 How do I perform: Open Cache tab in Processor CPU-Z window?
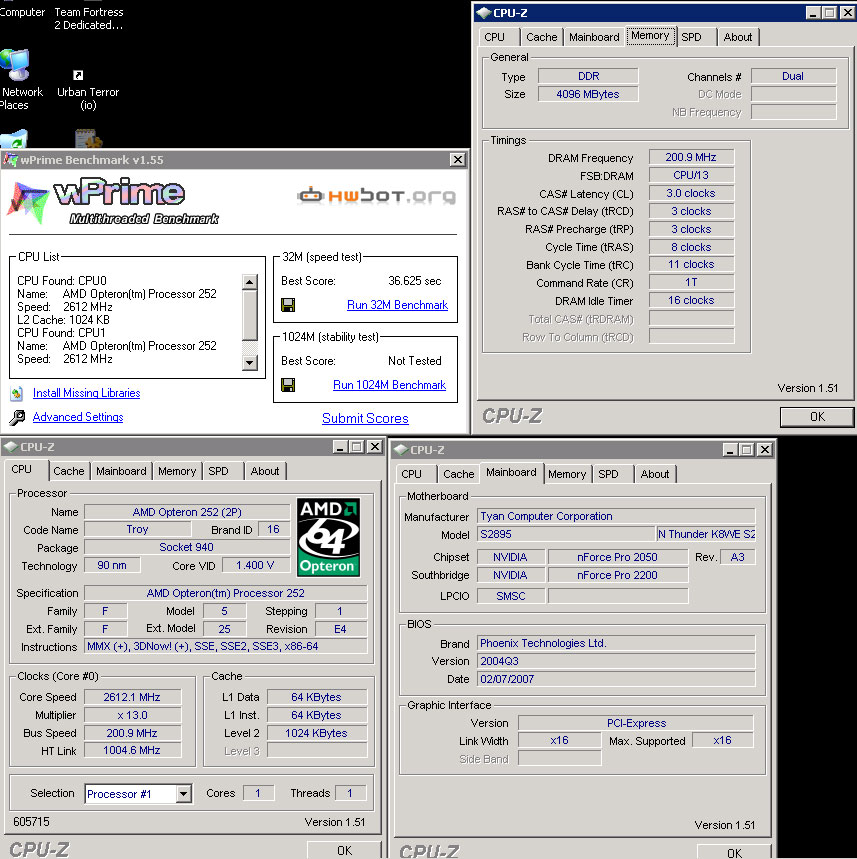[x=68, y=471]
